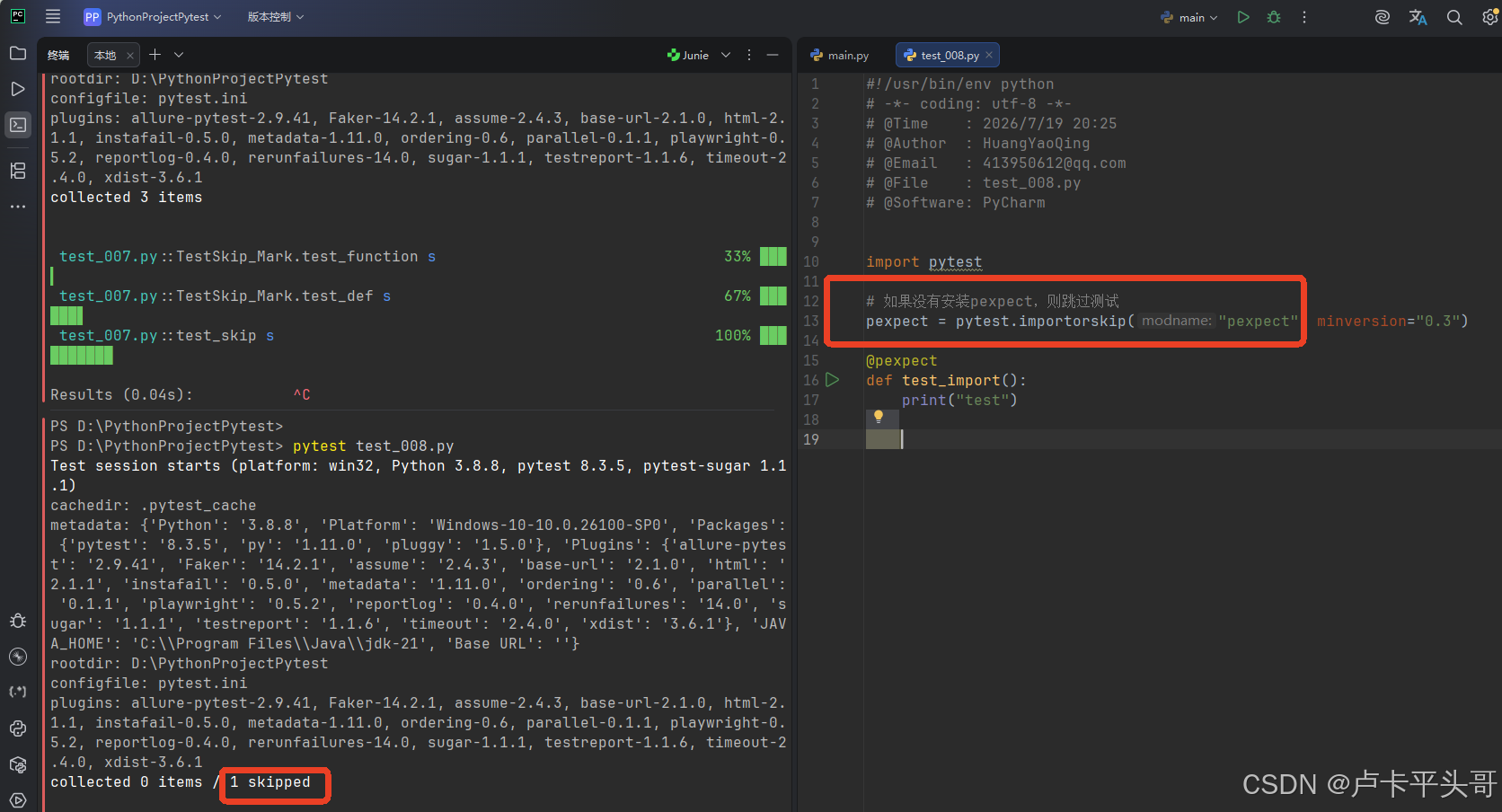Click the 'Results (0.04s):' terminal line
1502x812 pixels.
(121, 394)
